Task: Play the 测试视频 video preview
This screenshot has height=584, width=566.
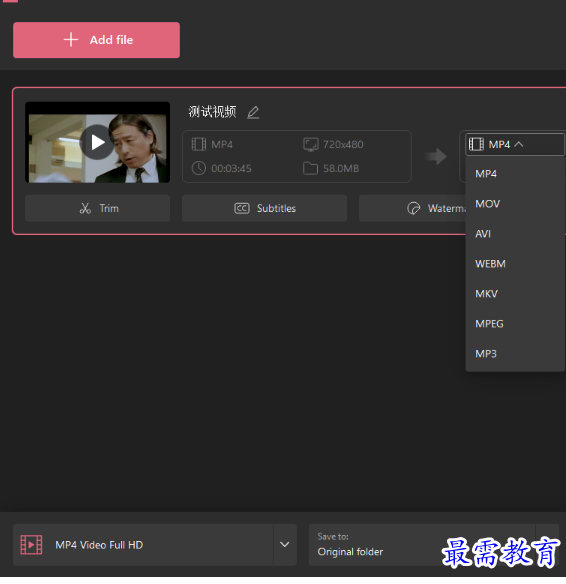Action: tap(97, 142)
